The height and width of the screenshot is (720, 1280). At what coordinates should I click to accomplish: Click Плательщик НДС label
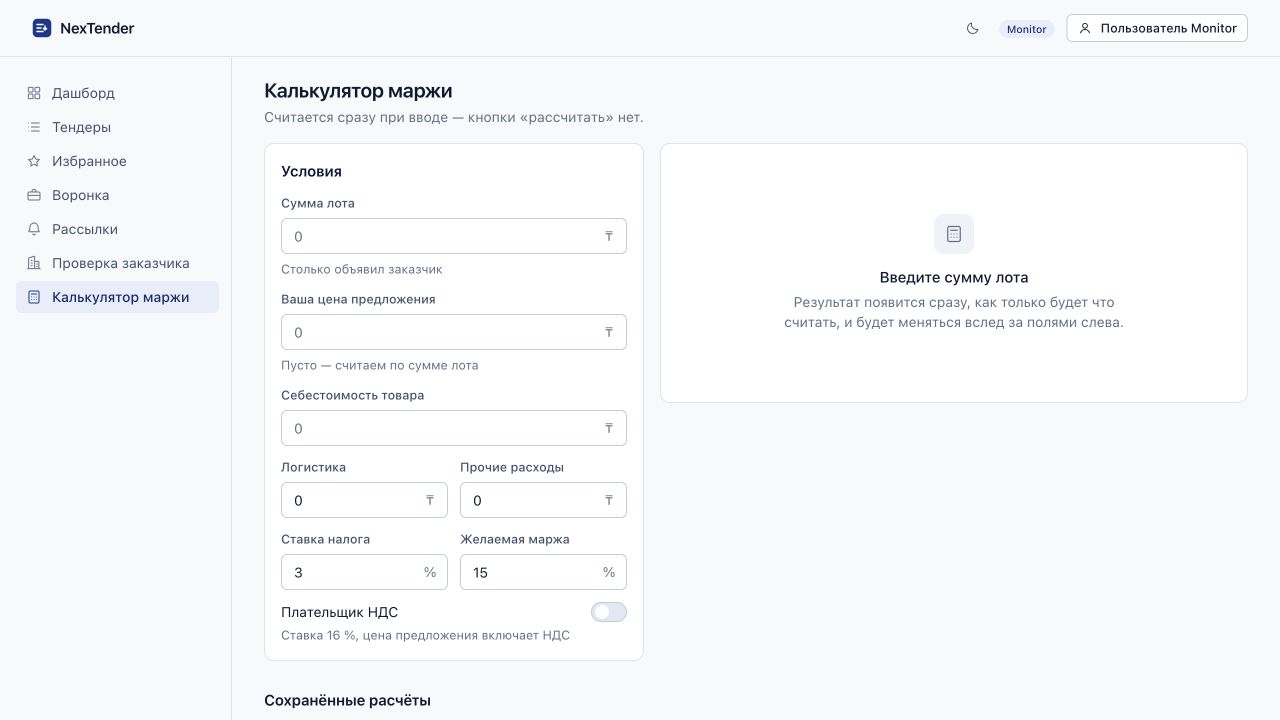[x=339, y=612]
